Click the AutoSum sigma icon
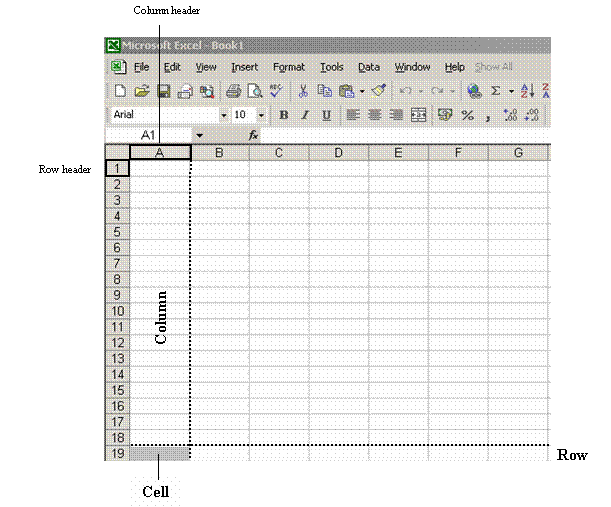 (x=495, y=91)
